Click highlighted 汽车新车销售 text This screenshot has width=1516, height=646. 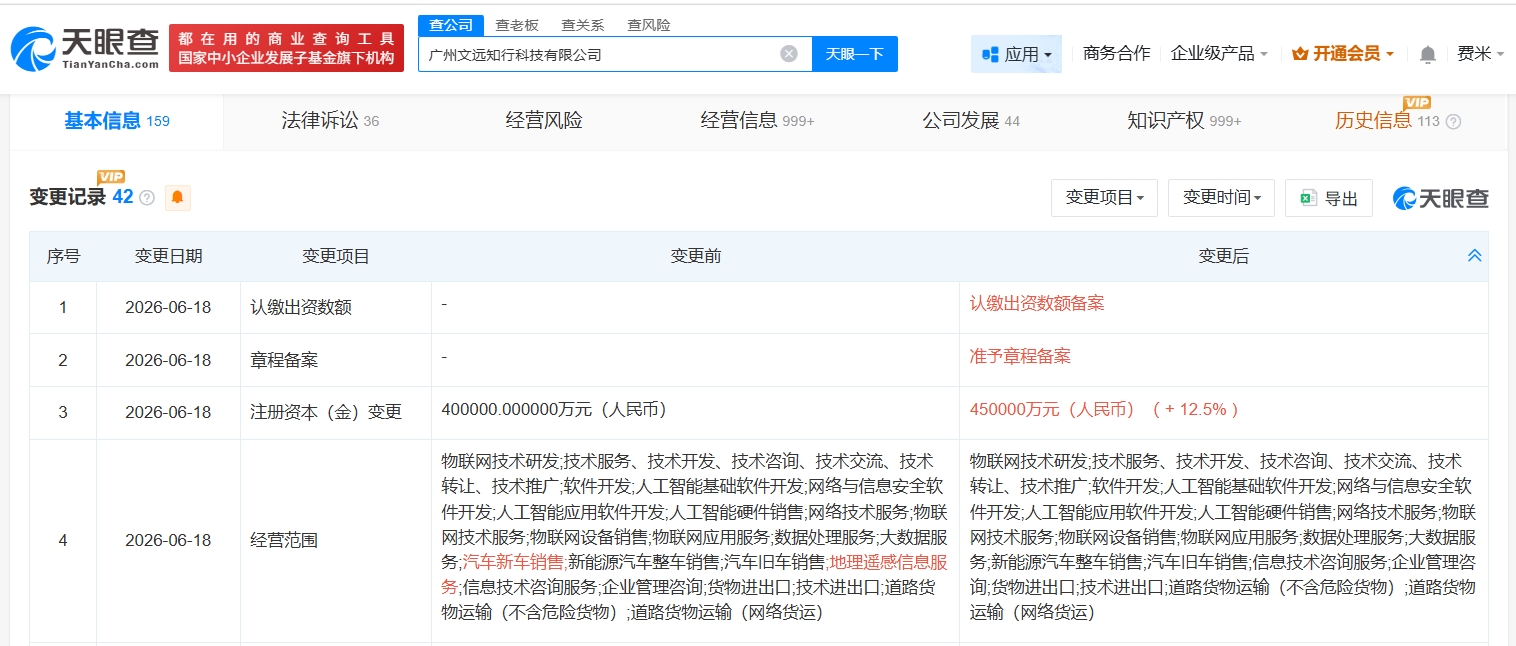[x=512, y=561]
